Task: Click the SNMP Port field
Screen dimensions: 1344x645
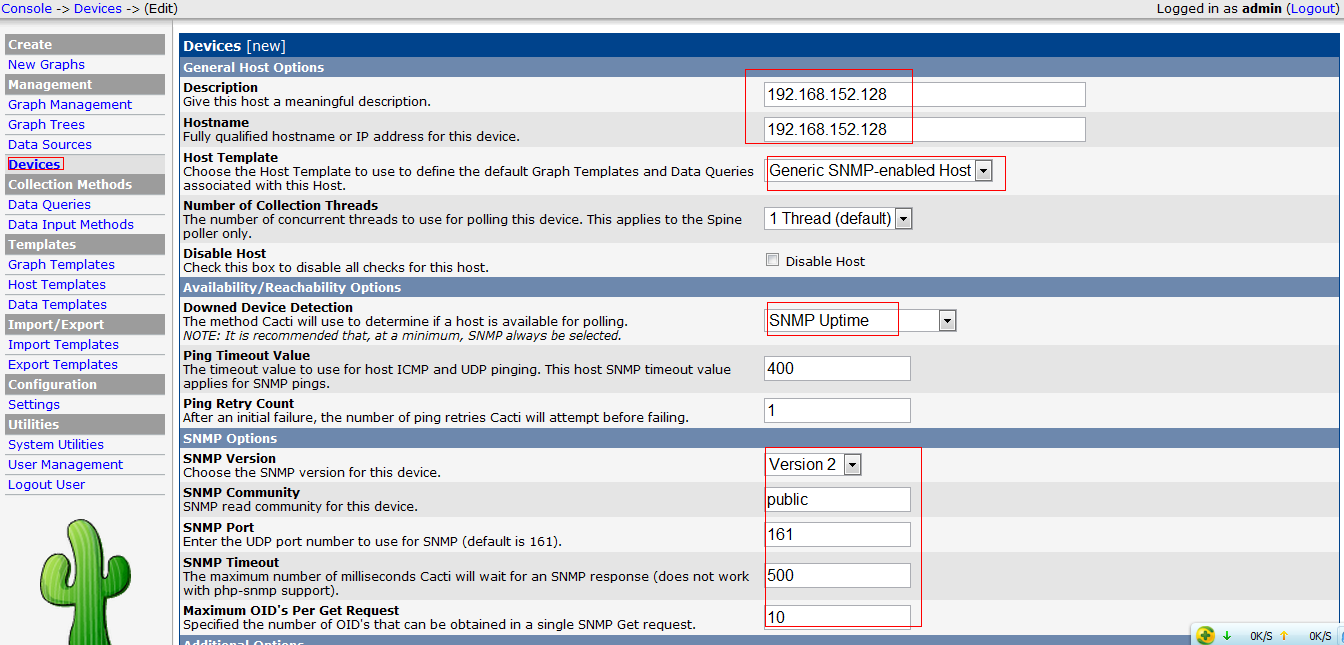Action: (838, 534)
